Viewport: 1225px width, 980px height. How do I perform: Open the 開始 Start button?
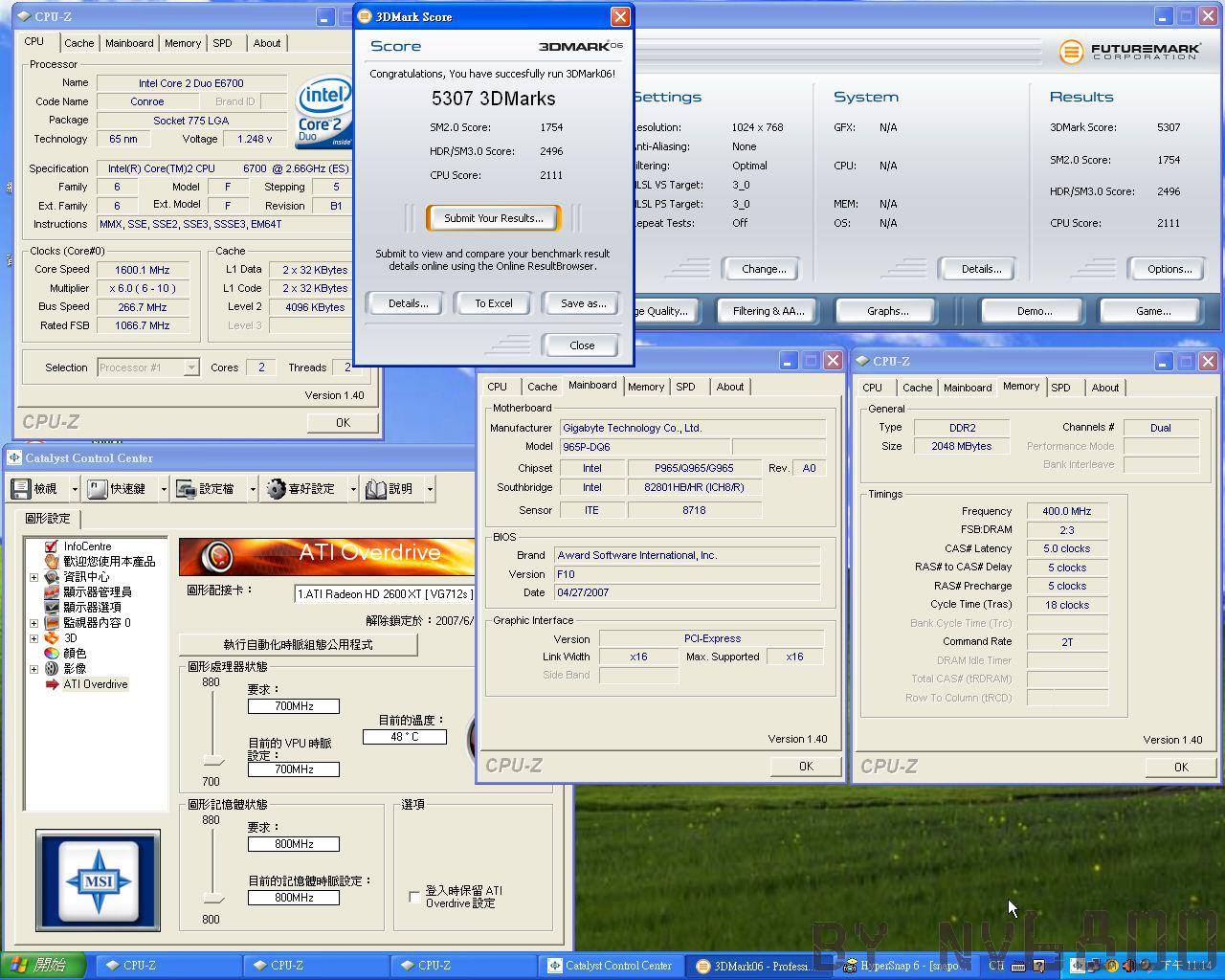tap(43, 966)
